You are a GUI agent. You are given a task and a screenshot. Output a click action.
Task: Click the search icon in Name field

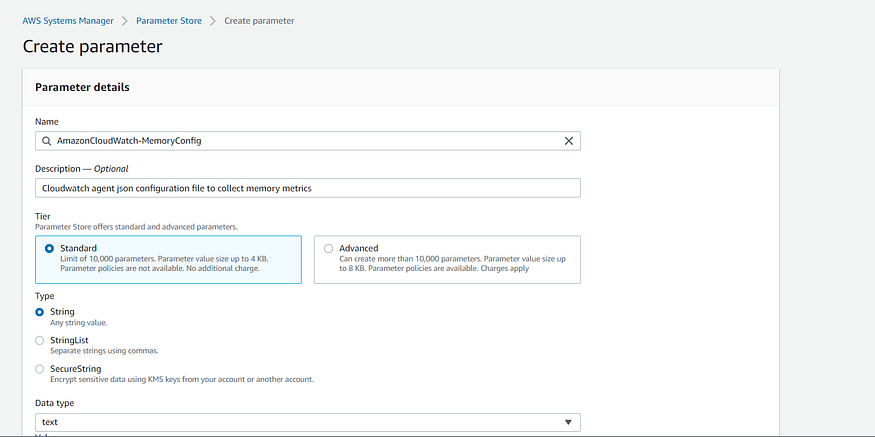click(x=46, y=141)
